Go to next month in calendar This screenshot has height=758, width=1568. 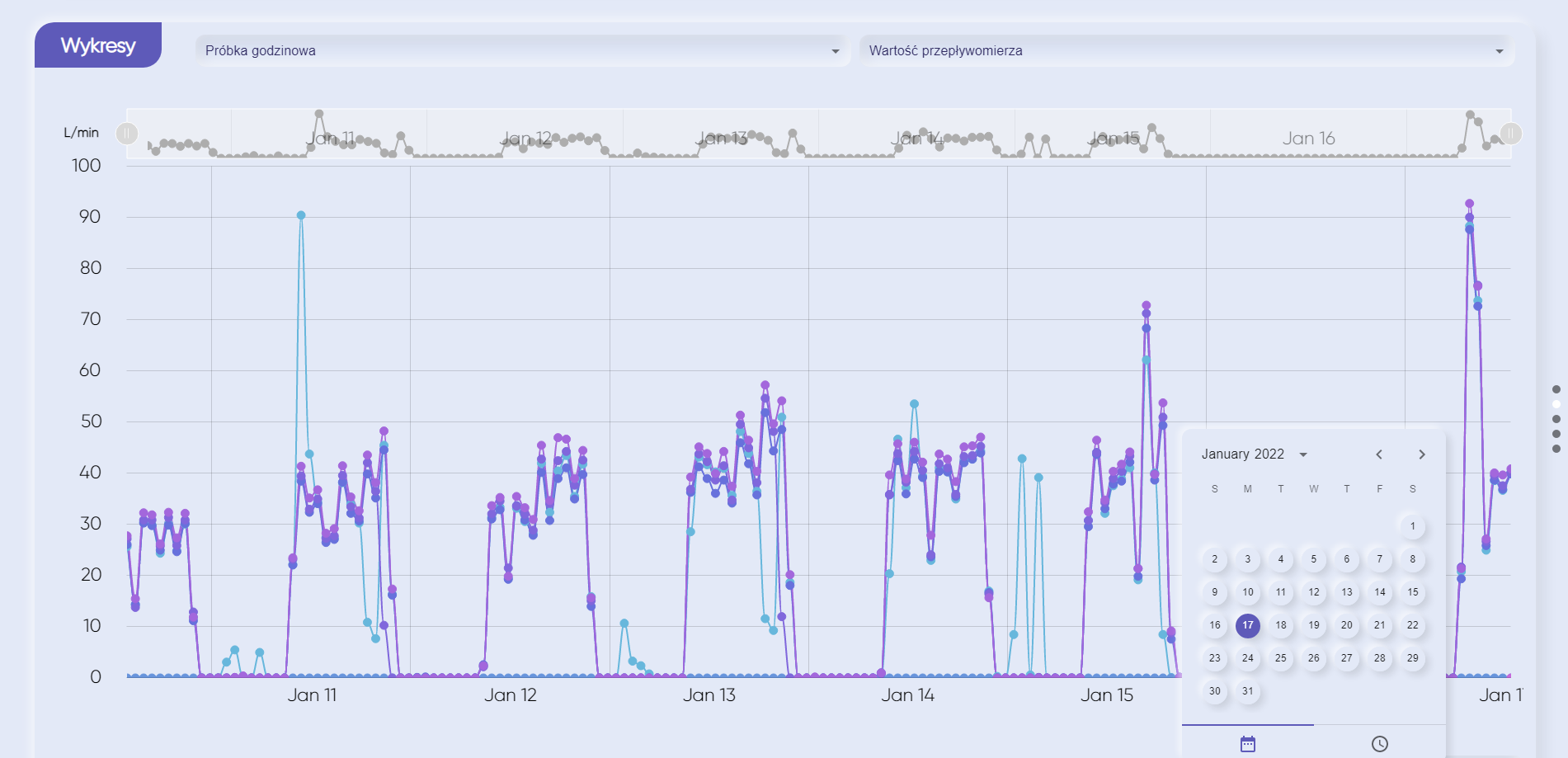[1421, 454]
